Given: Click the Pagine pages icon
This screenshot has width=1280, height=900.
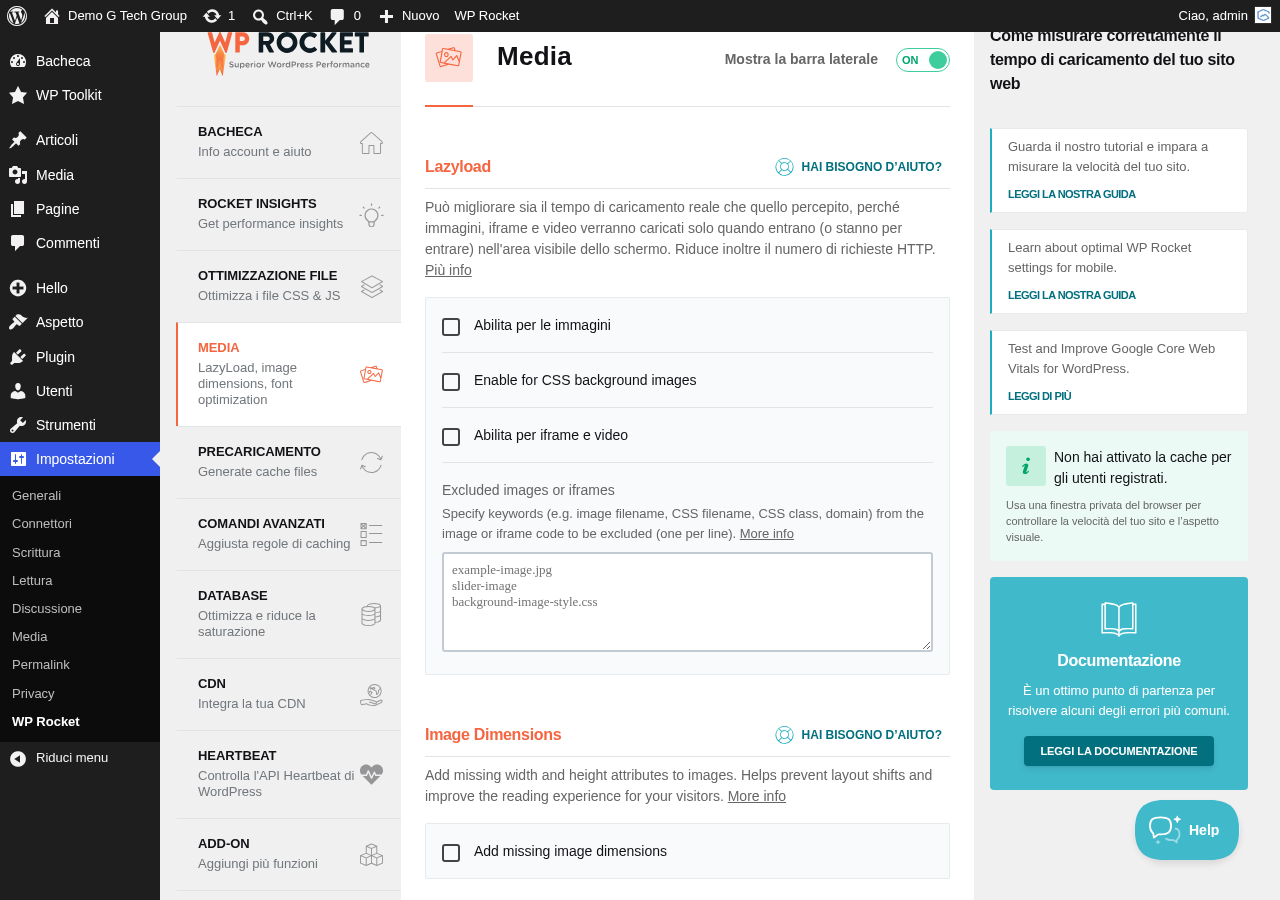Looking at the screenshot, I should [18, 209].
